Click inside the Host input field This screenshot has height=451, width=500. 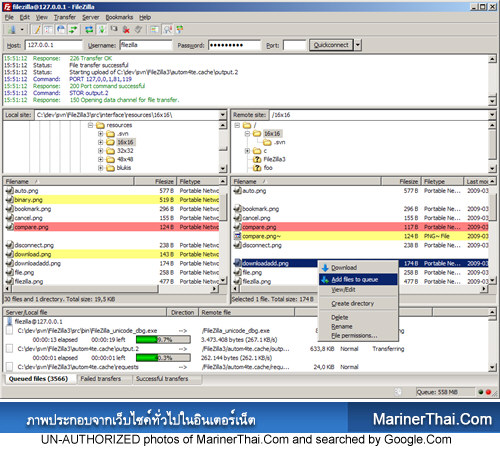[54, 45]
